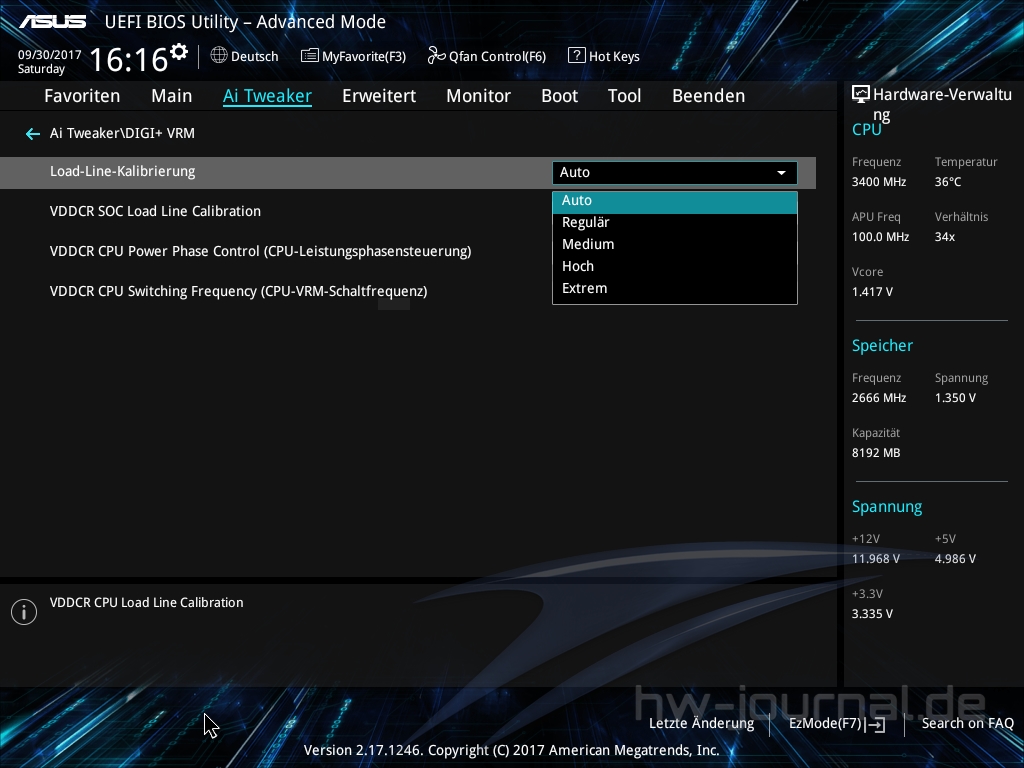This screenshot has width=1024, height=768.
Task: Choose Medium from the dropdown list
Action: 675,244
